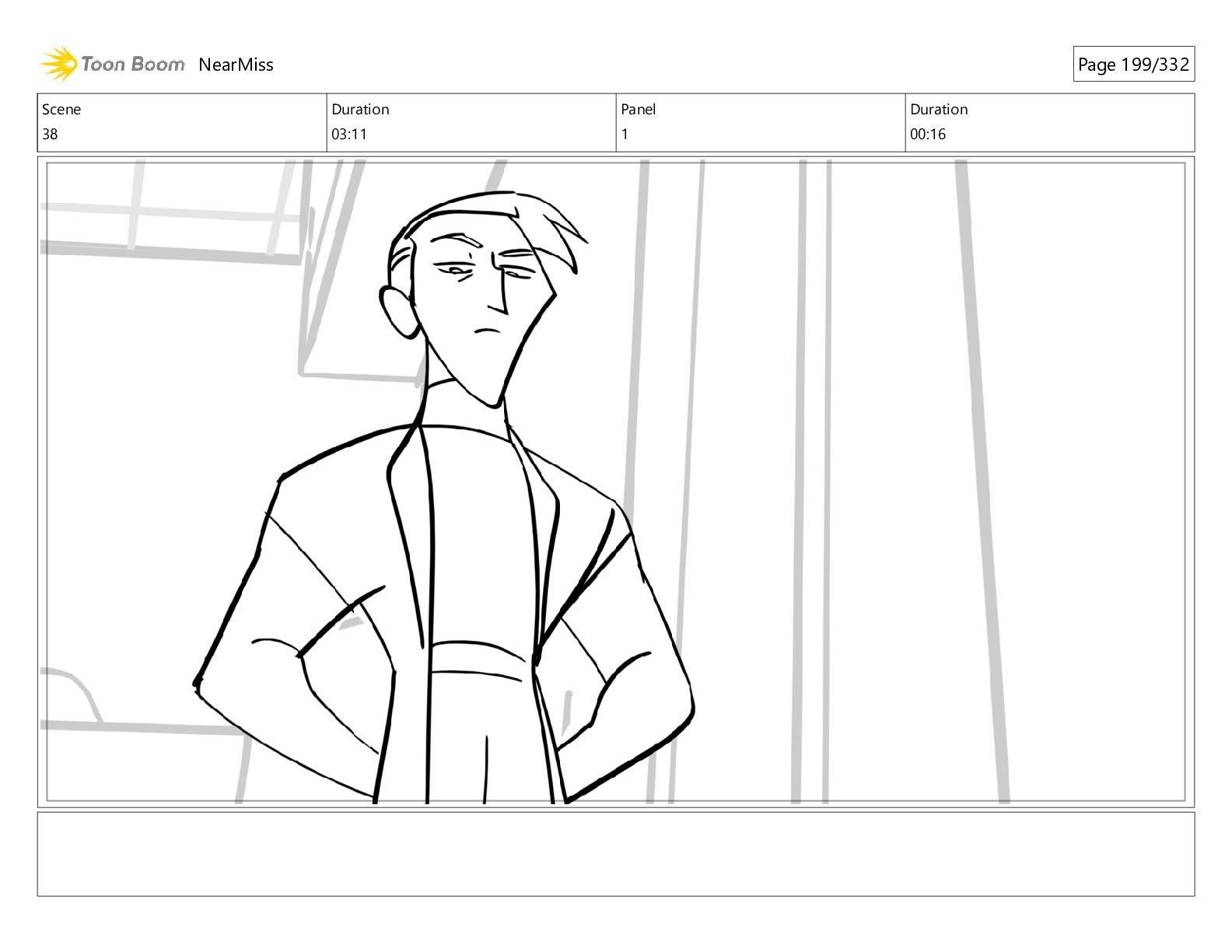Image resolution: width=1232 pixels, height=952 pixels.
Task: Click the panel number 1
Action: [x=625, y=134]
